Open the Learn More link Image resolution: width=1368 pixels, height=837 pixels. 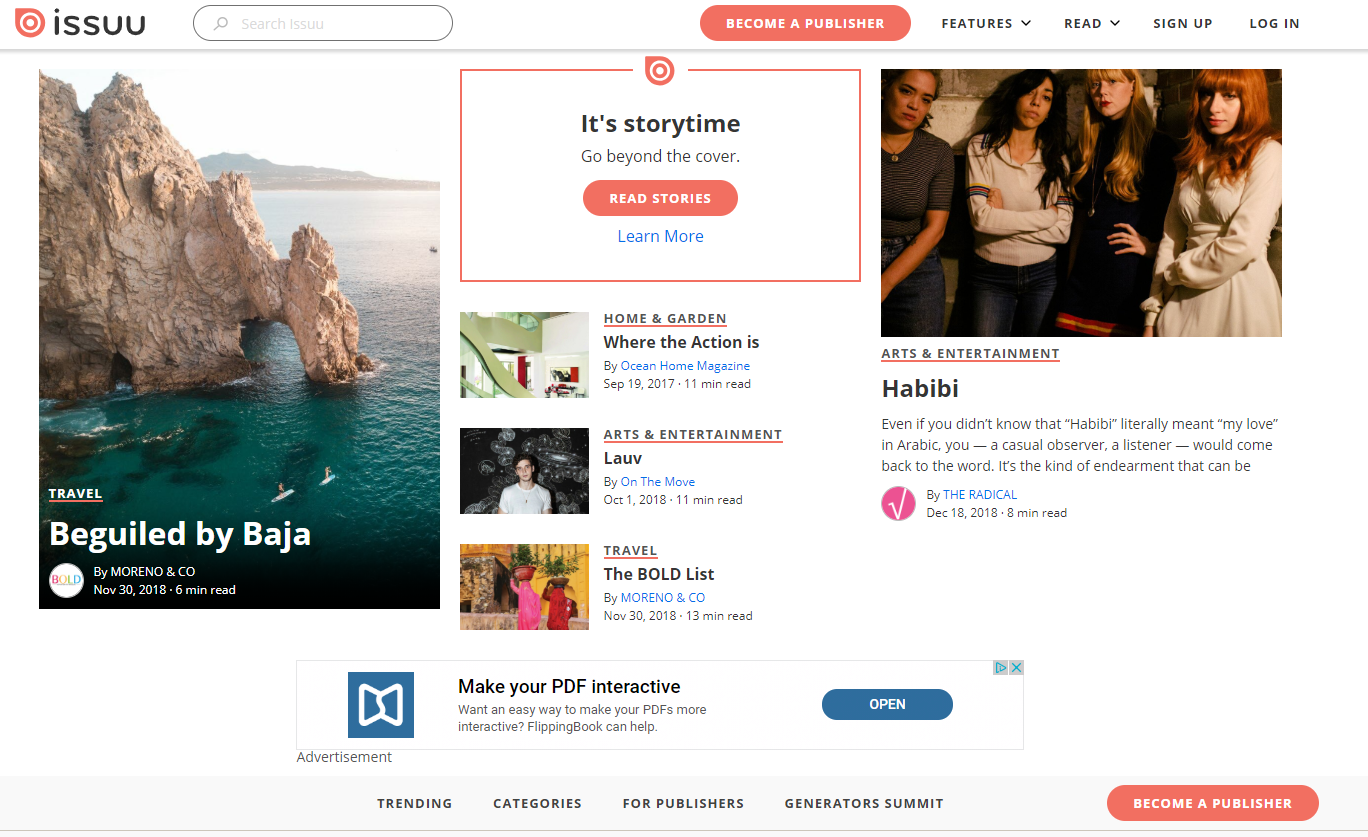(660, 236)
